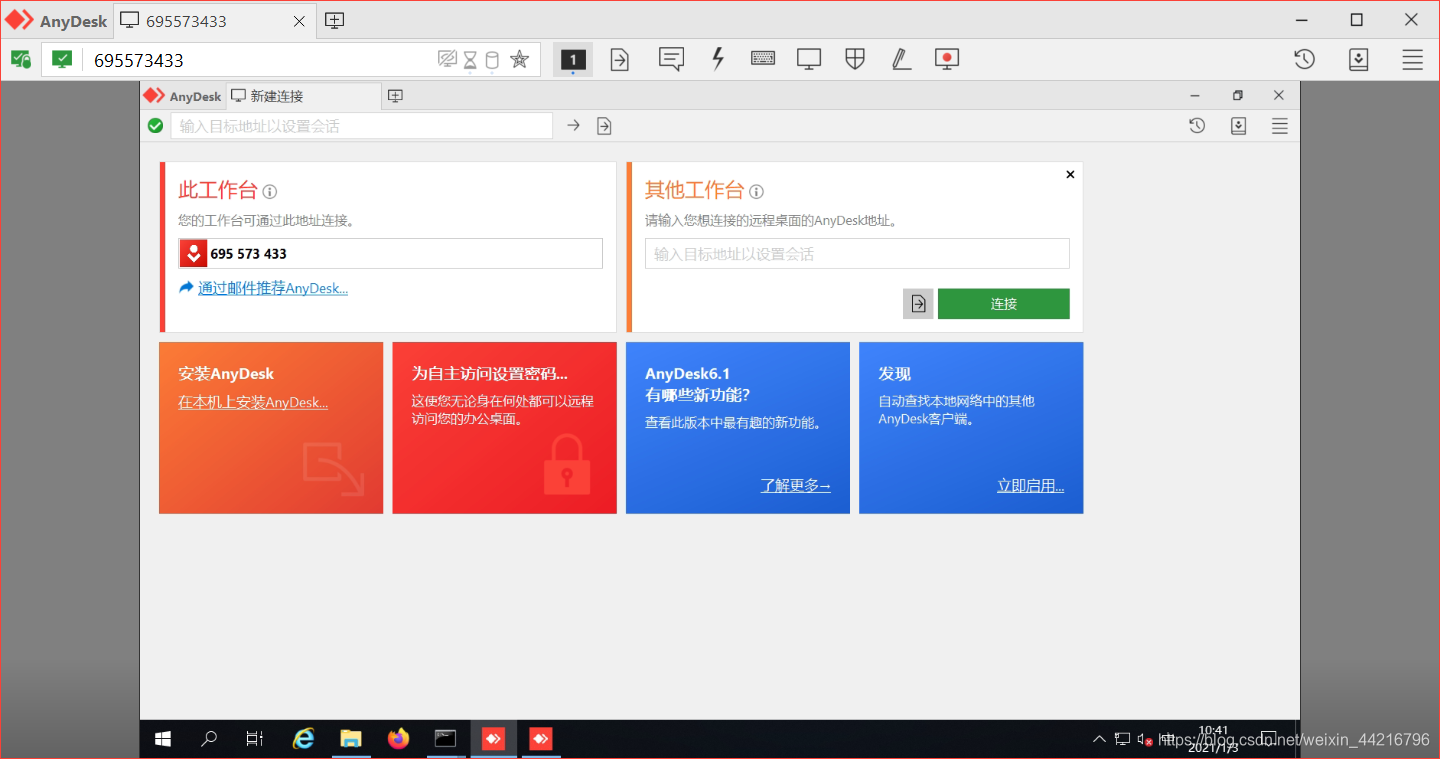This screenshot has height=759, width=1440.
Task: Open a new session tab in outer window
Action: [335, 21]
